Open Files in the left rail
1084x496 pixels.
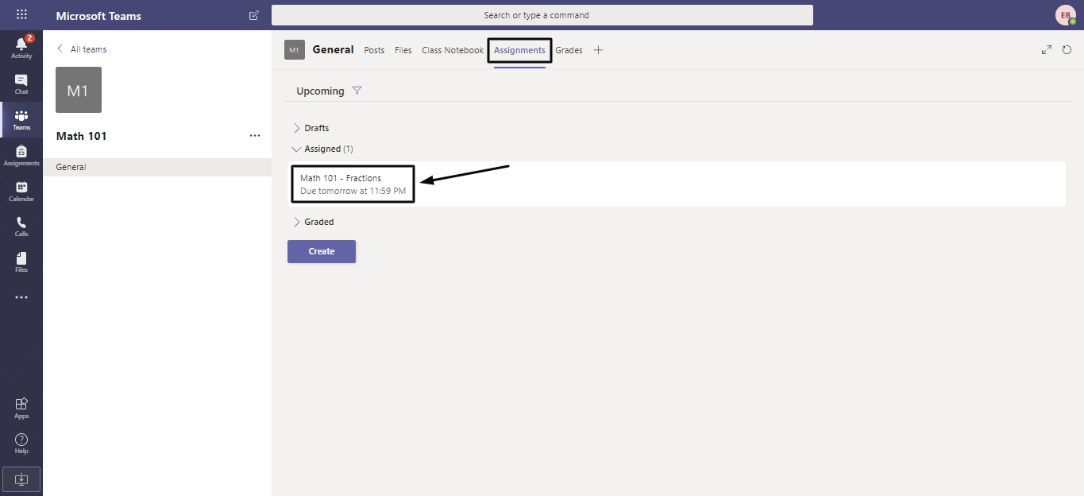point(21,262)
